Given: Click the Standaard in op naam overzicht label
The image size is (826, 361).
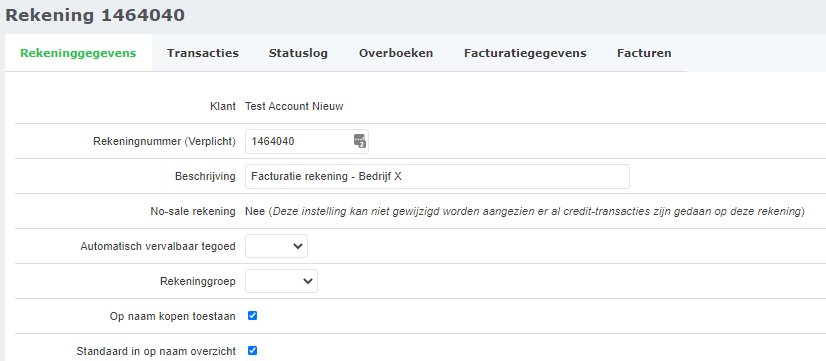Looking at the screenshot, I should pyautogui.click(x=156, y=351).
